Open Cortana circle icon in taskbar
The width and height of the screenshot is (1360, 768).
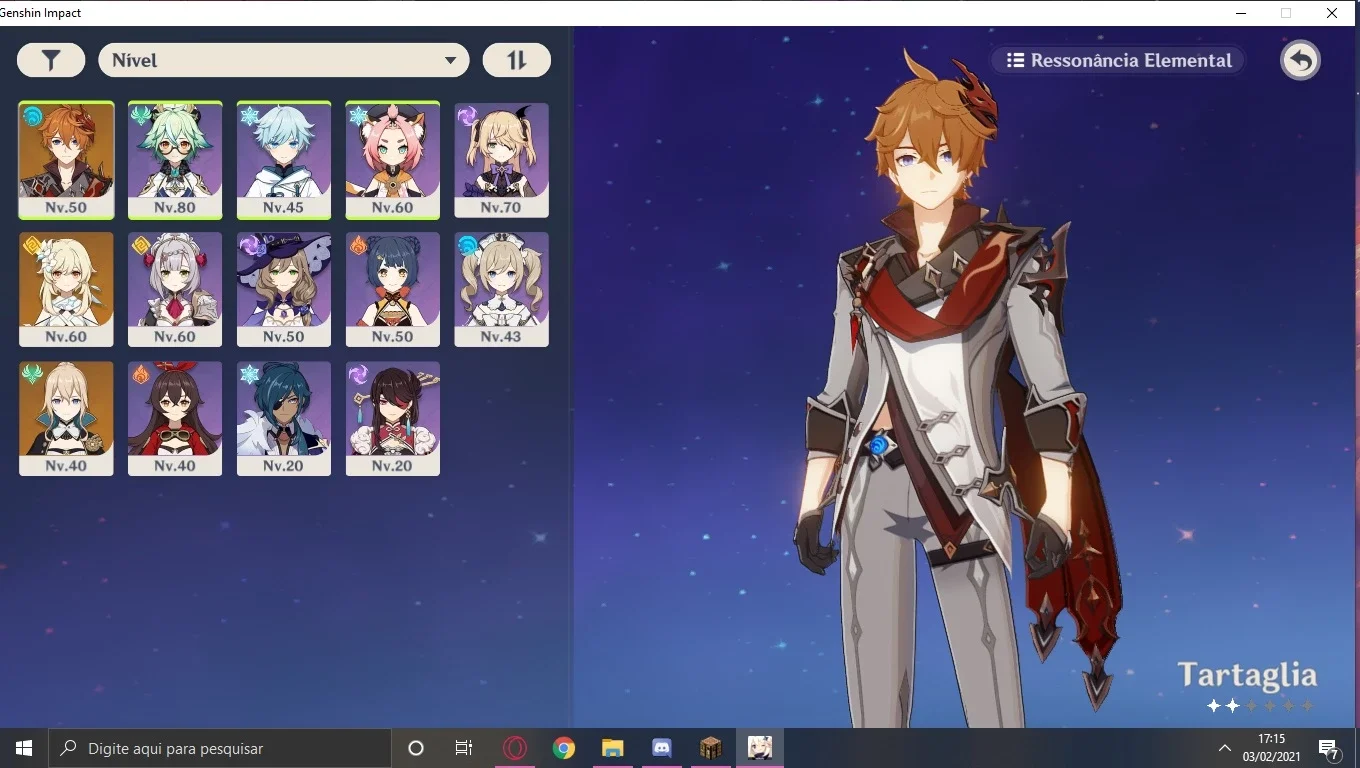click(416, 748)
